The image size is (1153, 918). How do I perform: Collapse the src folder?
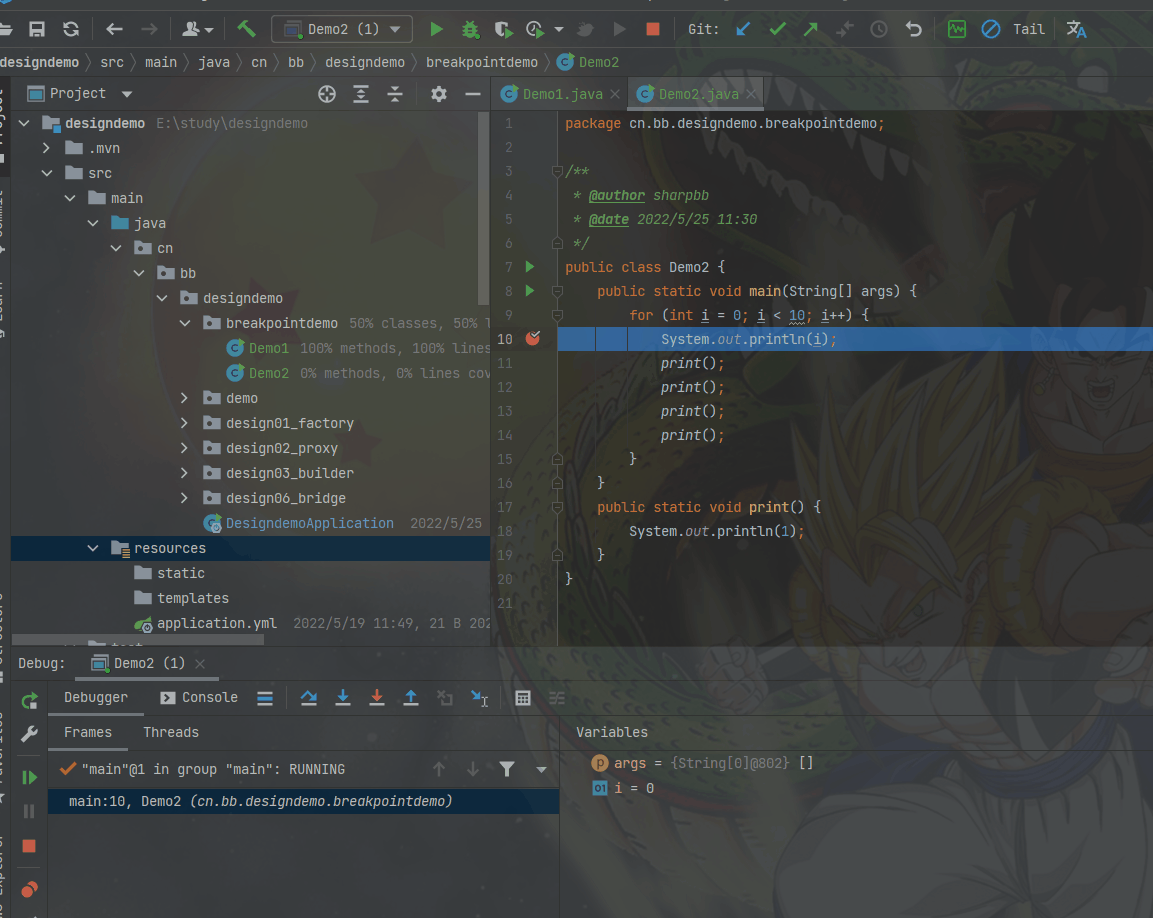[46, 174]
